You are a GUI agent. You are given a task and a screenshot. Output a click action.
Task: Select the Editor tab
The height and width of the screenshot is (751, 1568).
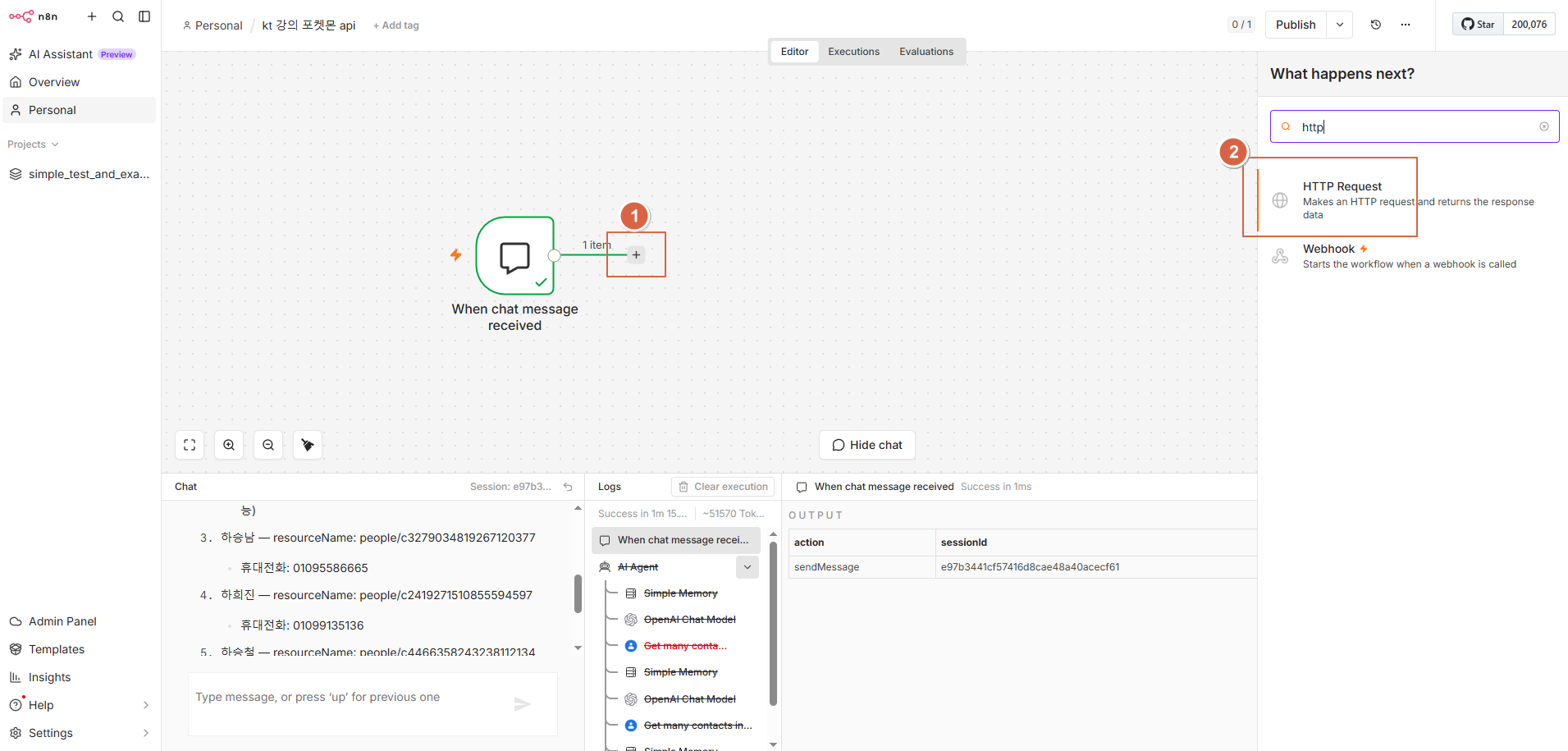click(794, 52)
